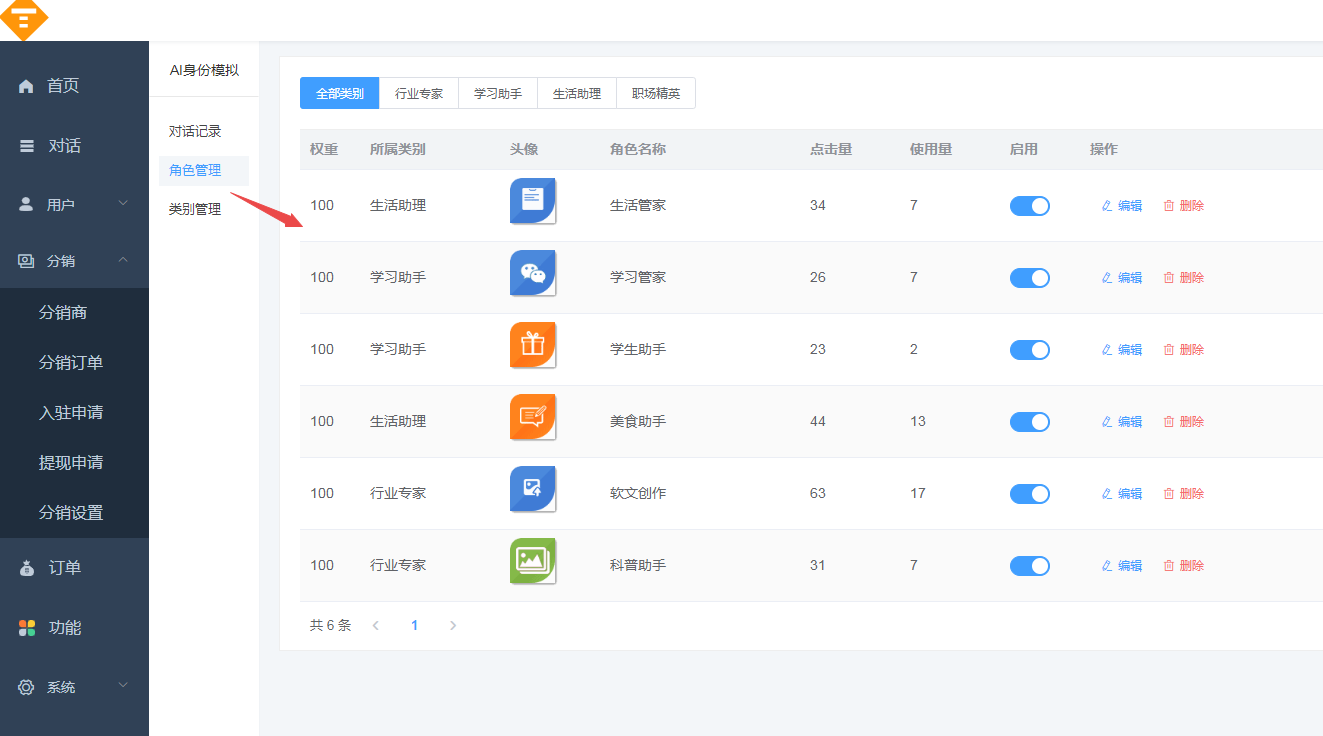Viewport: 1323px width, 736px height.
Task: Click the 权重 column header
Action: click(324, 149)
